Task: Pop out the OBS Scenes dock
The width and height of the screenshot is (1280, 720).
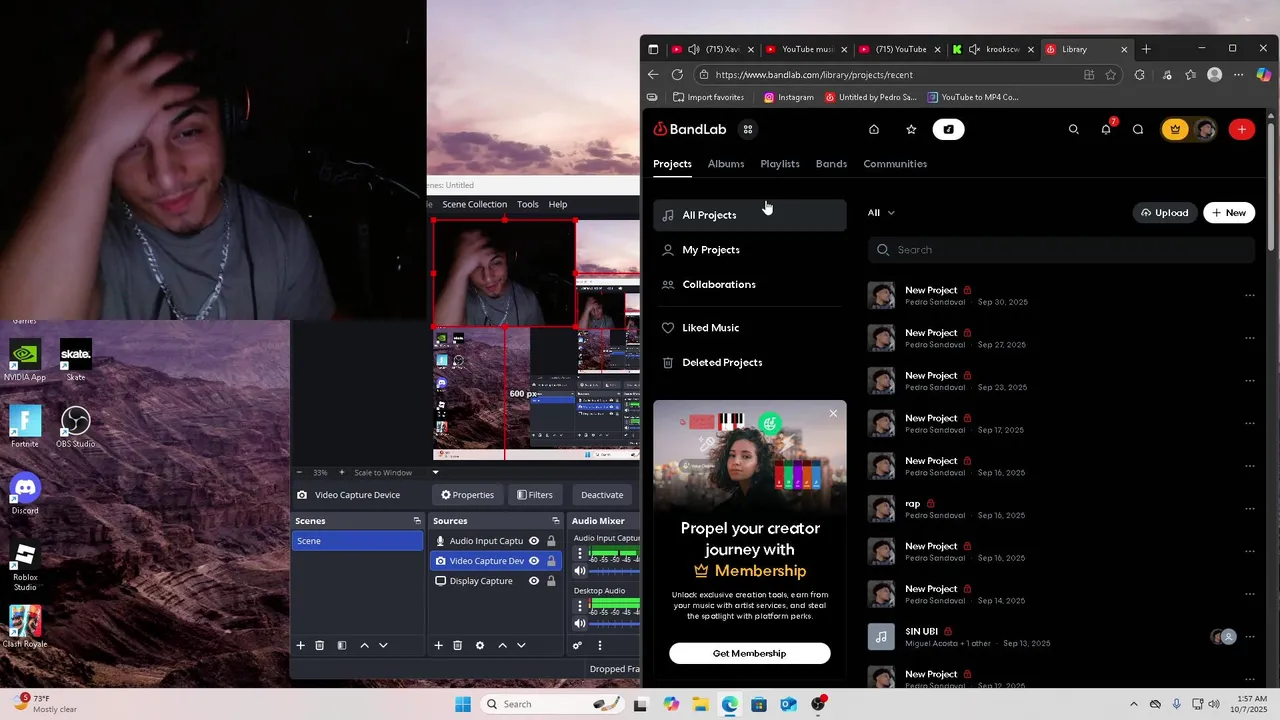Action: pos(417,521)
